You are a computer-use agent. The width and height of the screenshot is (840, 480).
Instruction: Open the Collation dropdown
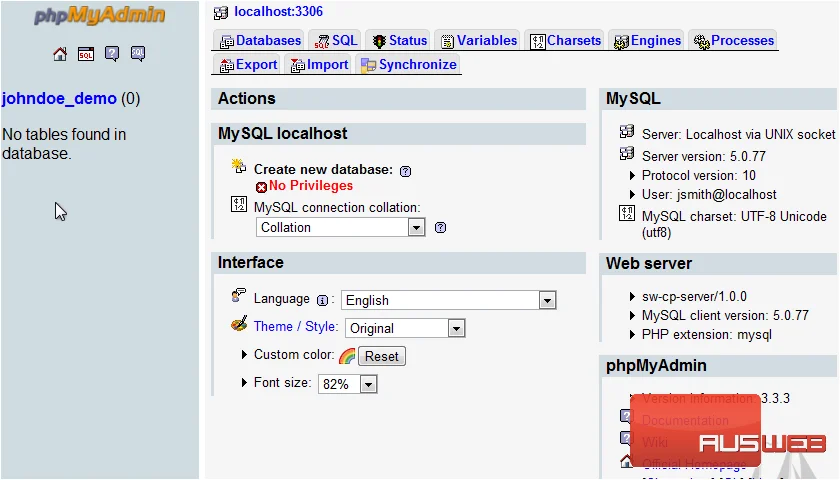point(341,228)
